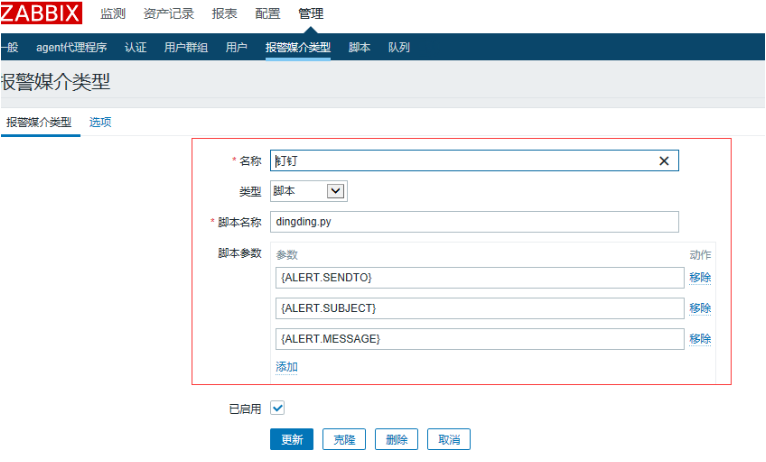This screenshot has height=462, width=766.
Task: Remove the {ALERT.SUBJECT} parameter
Action: tap(700, 308)
